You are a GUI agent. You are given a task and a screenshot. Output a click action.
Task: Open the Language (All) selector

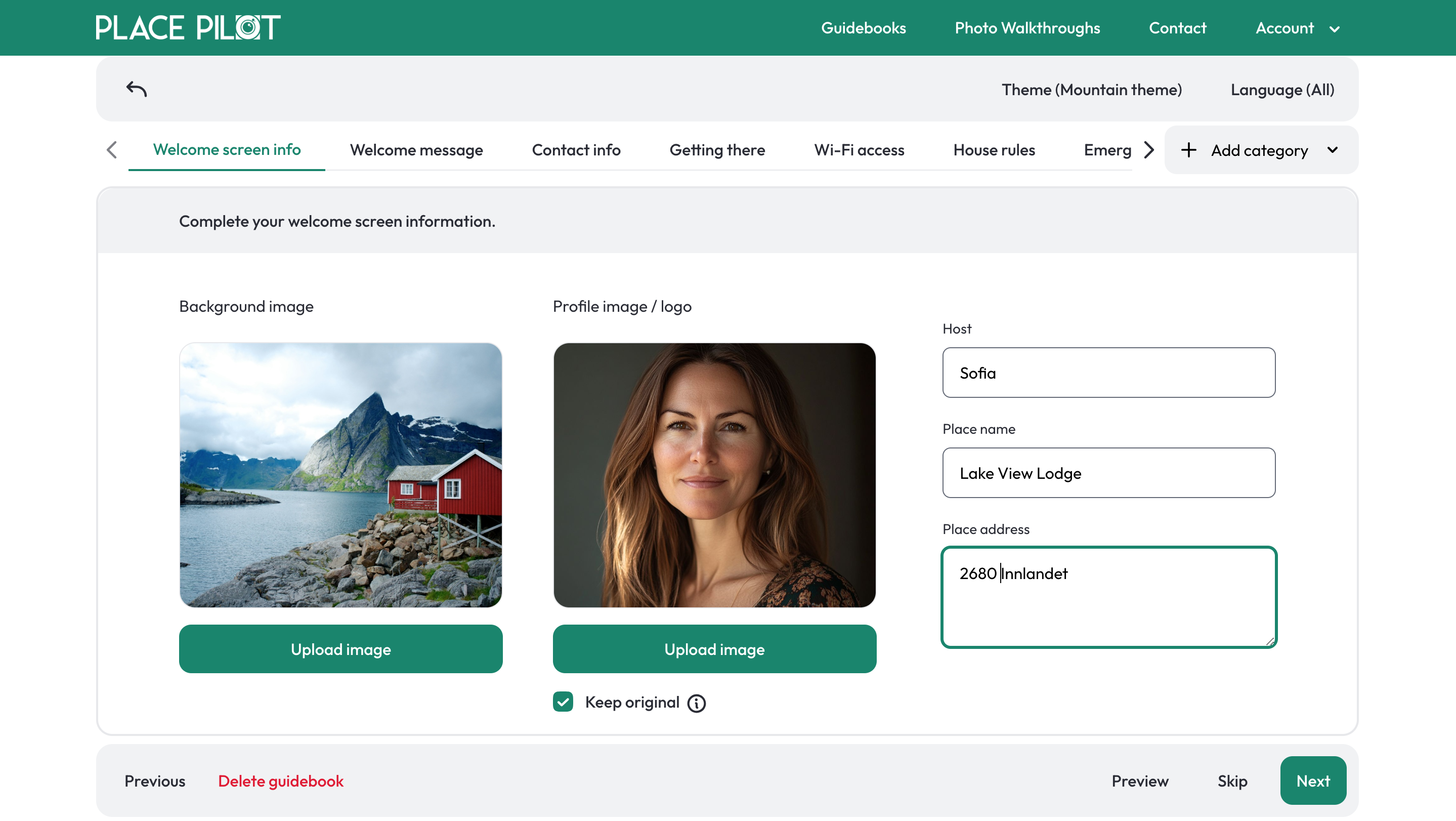click(1282, 89)
